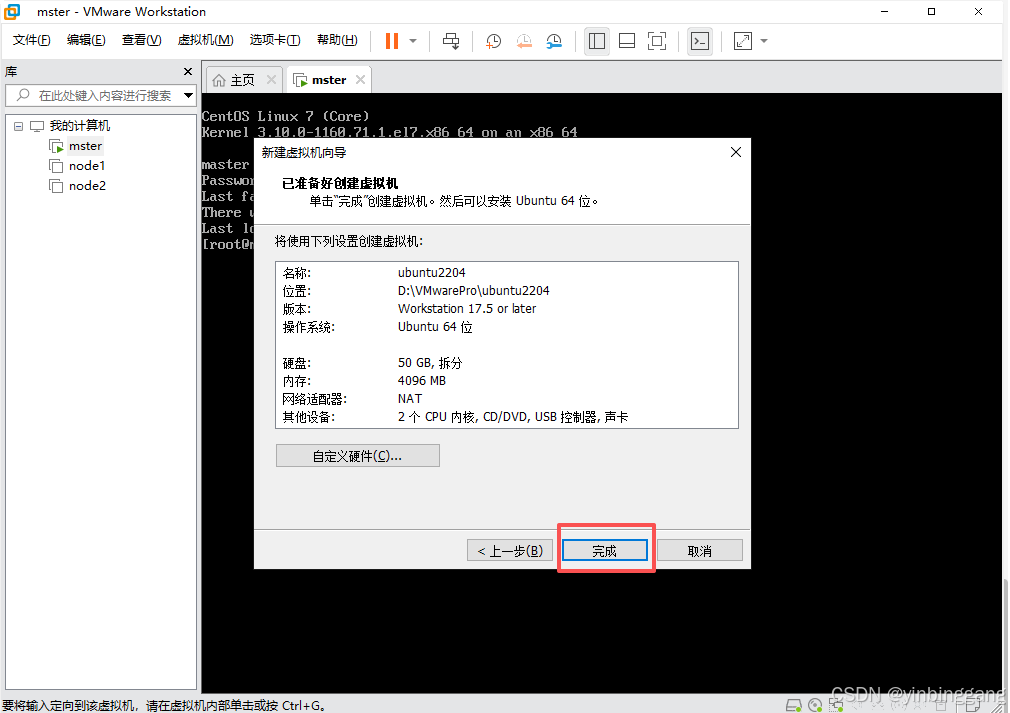Focus the library search input field
This screenshot has height=713, width=1010.
click(100, 95)
